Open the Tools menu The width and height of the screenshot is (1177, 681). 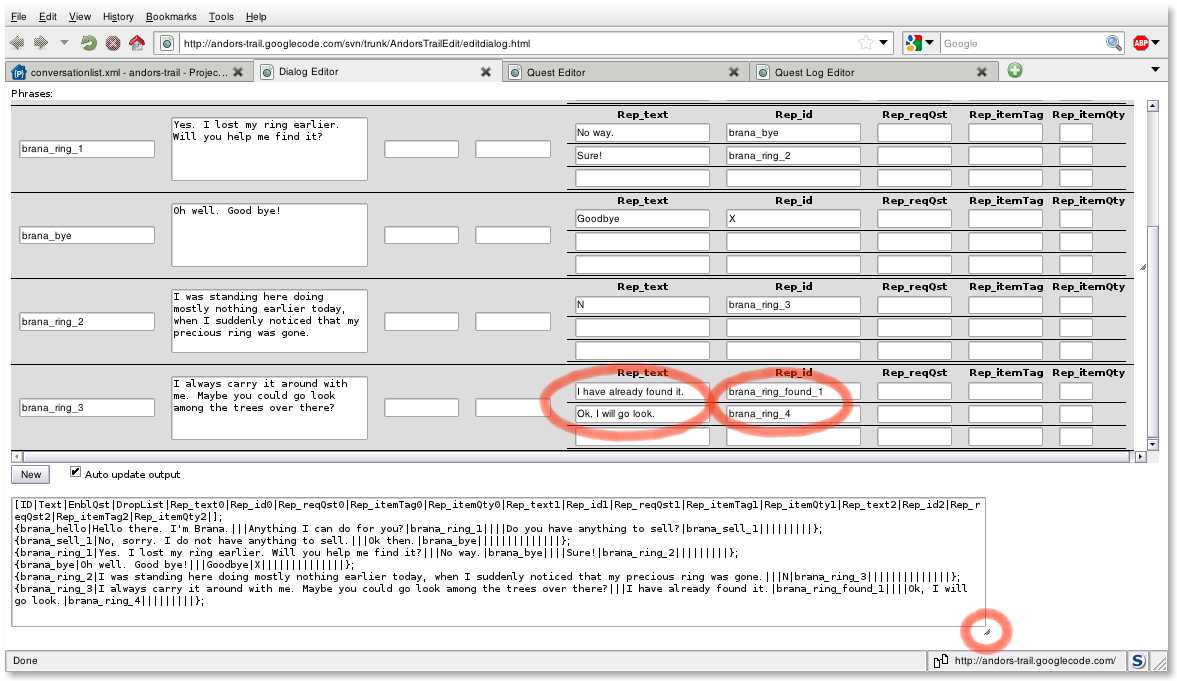(x=221, y=17)
